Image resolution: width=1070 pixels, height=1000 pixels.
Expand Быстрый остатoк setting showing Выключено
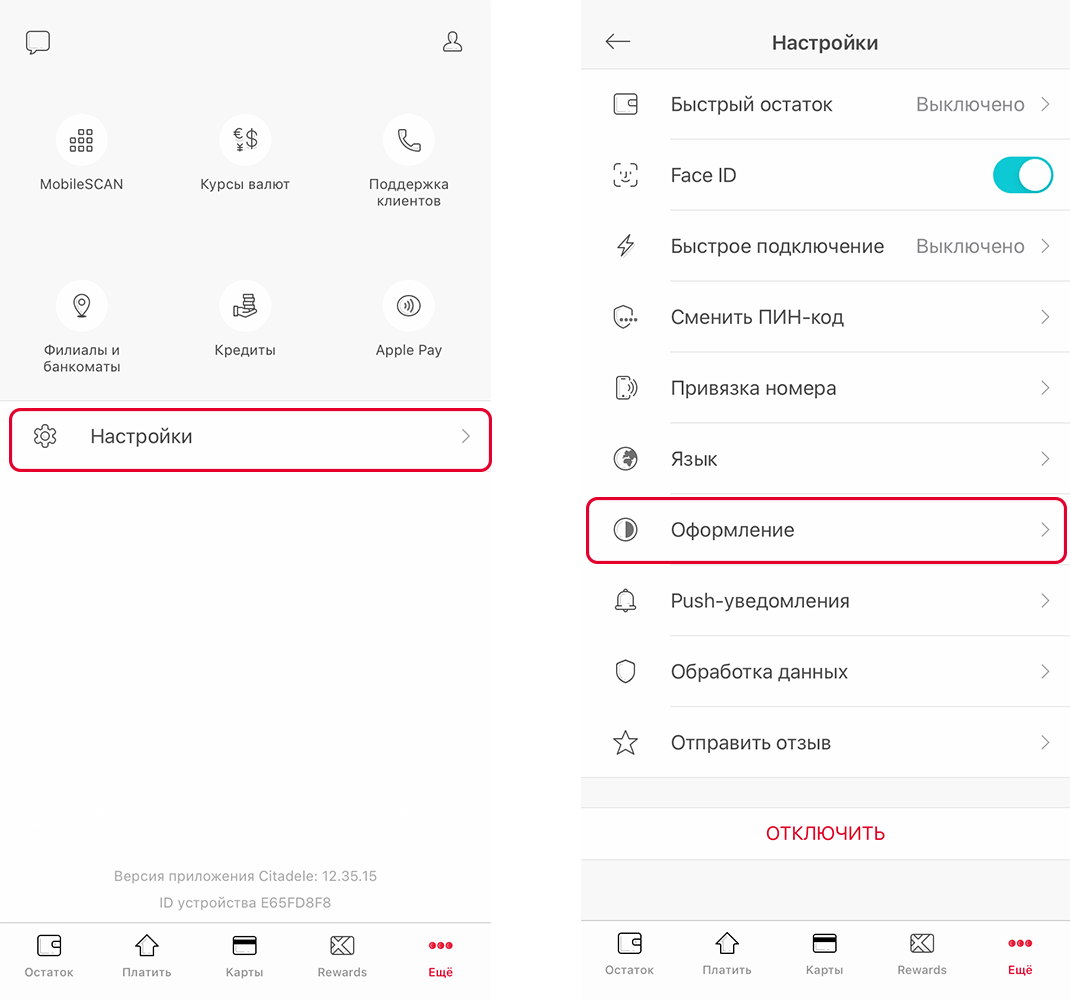click(x=825, y=104)
